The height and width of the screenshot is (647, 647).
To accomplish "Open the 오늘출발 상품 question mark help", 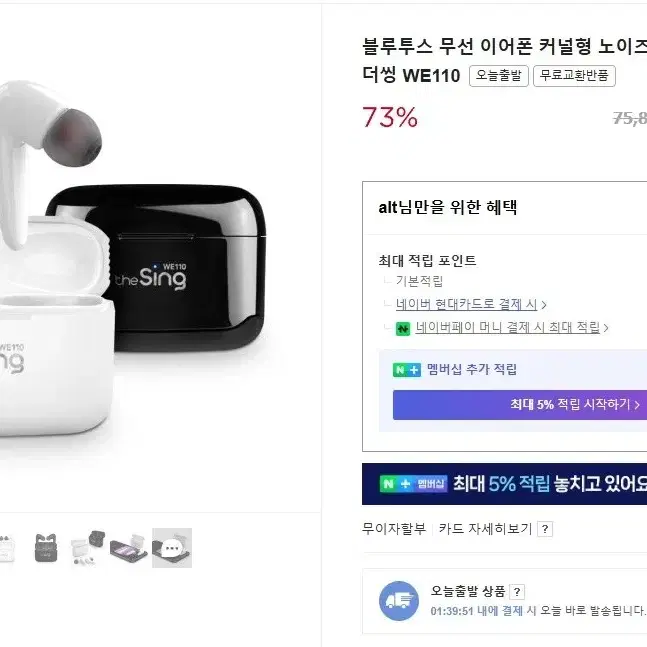I will click(x=517, y=592).
